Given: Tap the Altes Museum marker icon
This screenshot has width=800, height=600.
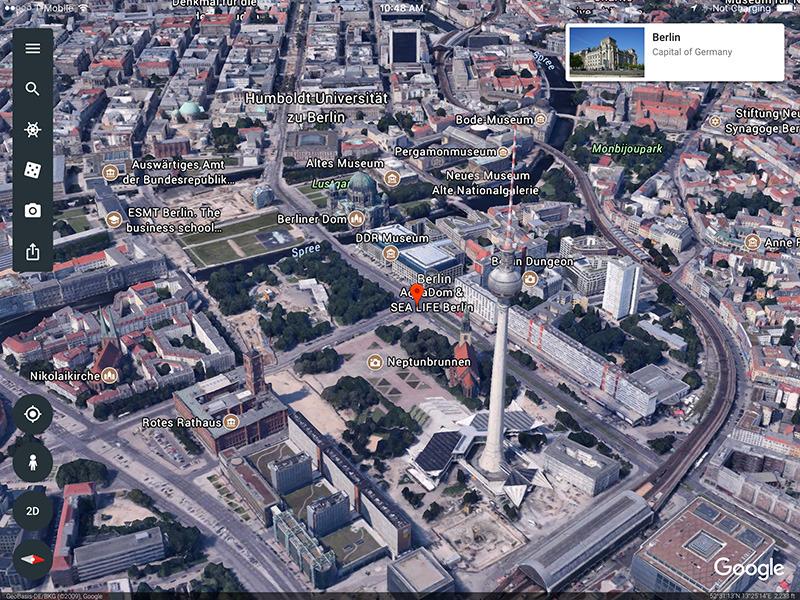Looking at the screenshot, I should (x=392, y=178).
